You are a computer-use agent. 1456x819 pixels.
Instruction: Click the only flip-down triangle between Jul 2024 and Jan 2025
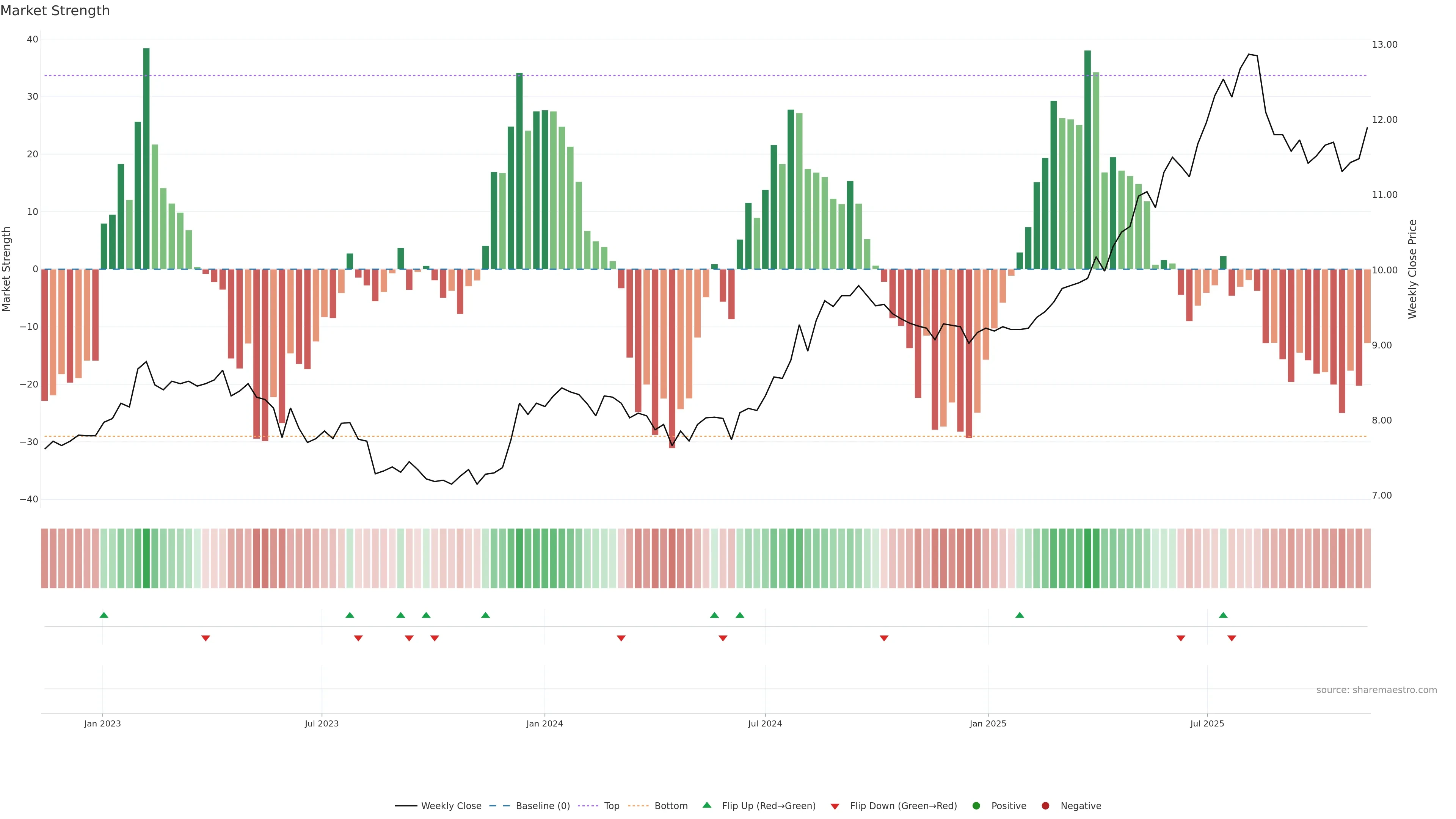(x=884, y=638)
